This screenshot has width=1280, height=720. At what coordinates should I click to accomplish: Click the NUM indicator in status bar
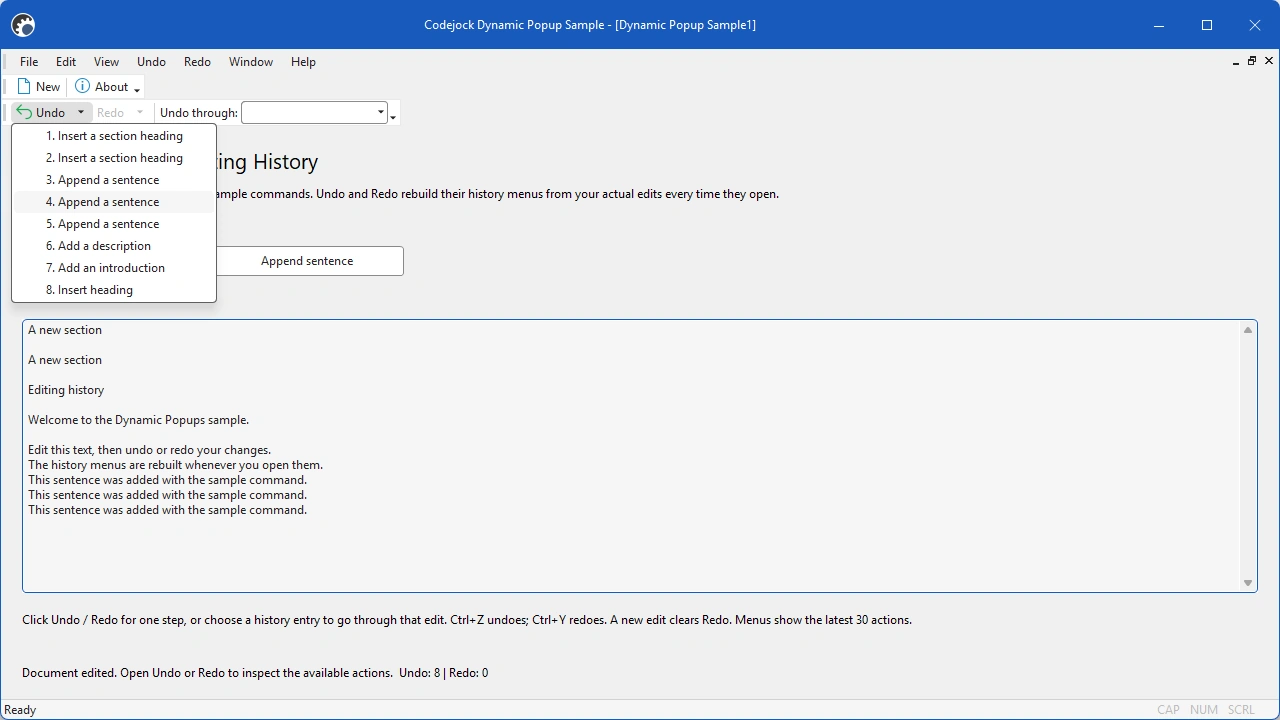tap(1204, 710)
